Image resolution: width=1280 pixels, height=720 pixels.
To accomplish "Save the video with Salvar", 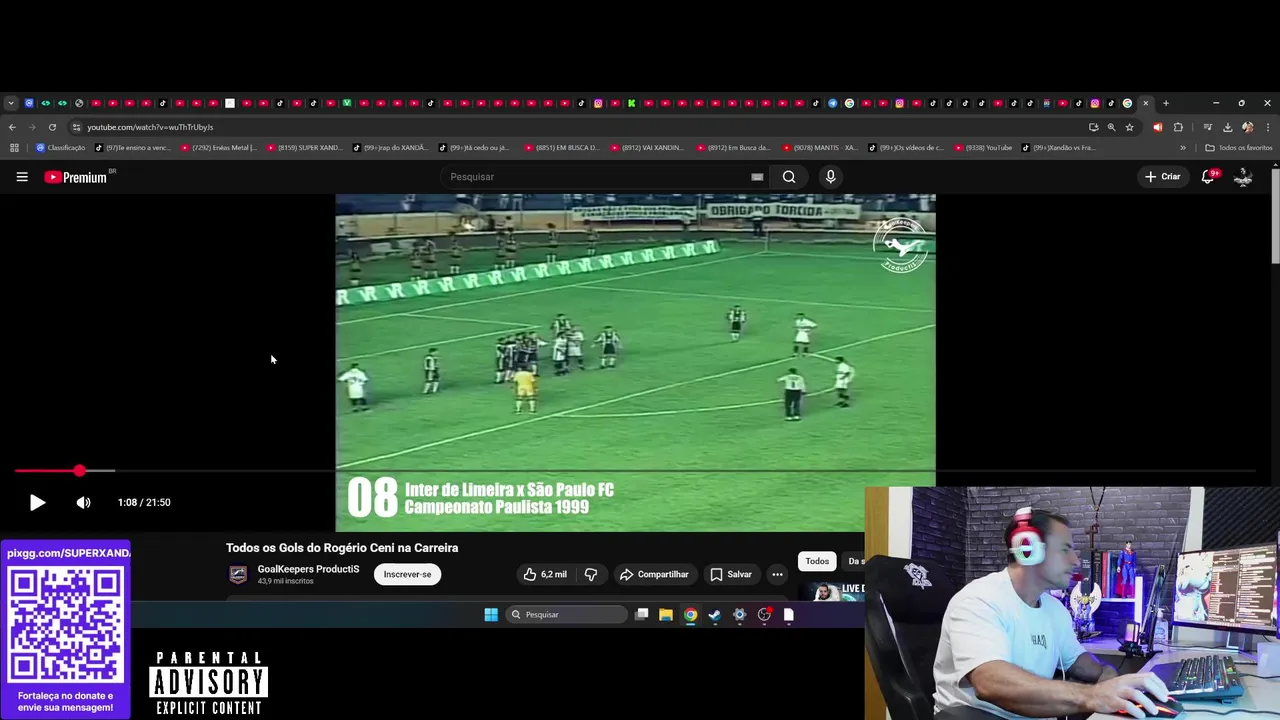I will tap(731, 574).
